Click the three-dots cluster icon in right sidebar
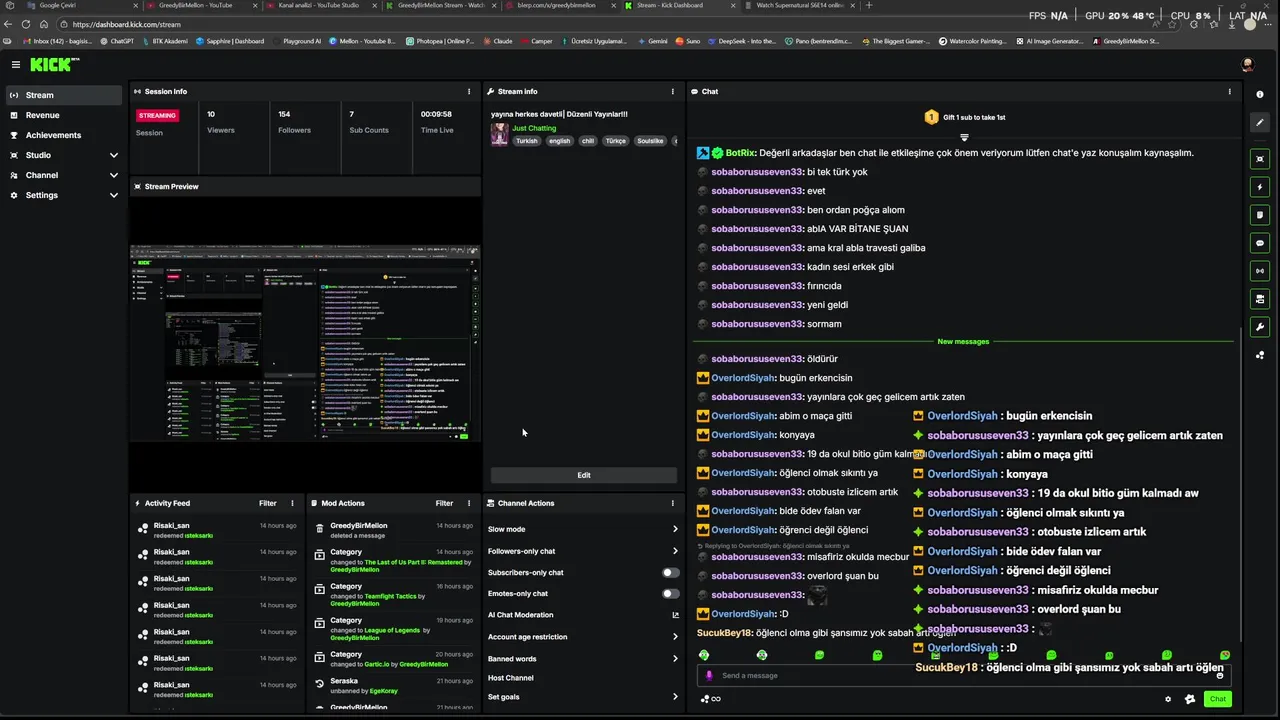This screenshot has width=1280, height=720. (x=1260, y=354)
